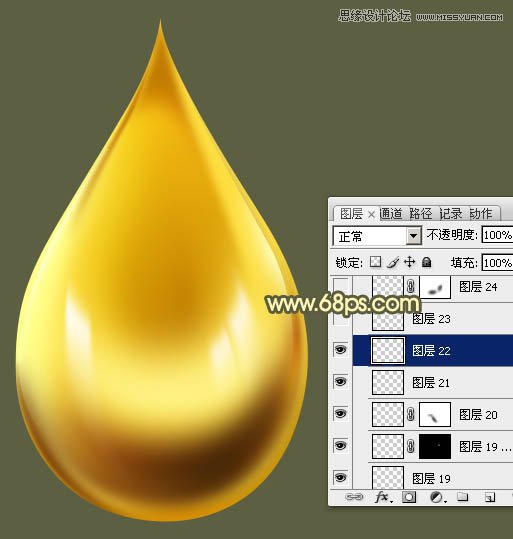
Task: Click 图层 20 layer thumbnail
Action: (x=388, y=414)
